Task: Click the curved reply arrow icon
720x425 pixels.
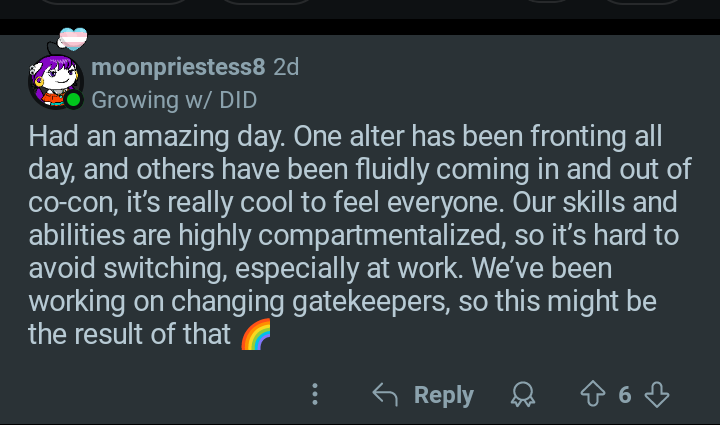Action: tap(385, 395)
